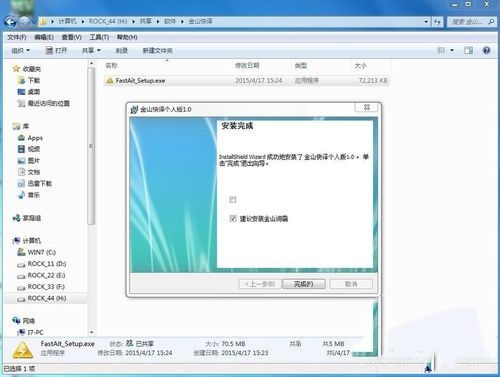Sort by the 名称 column header

[x=111, y=65]
